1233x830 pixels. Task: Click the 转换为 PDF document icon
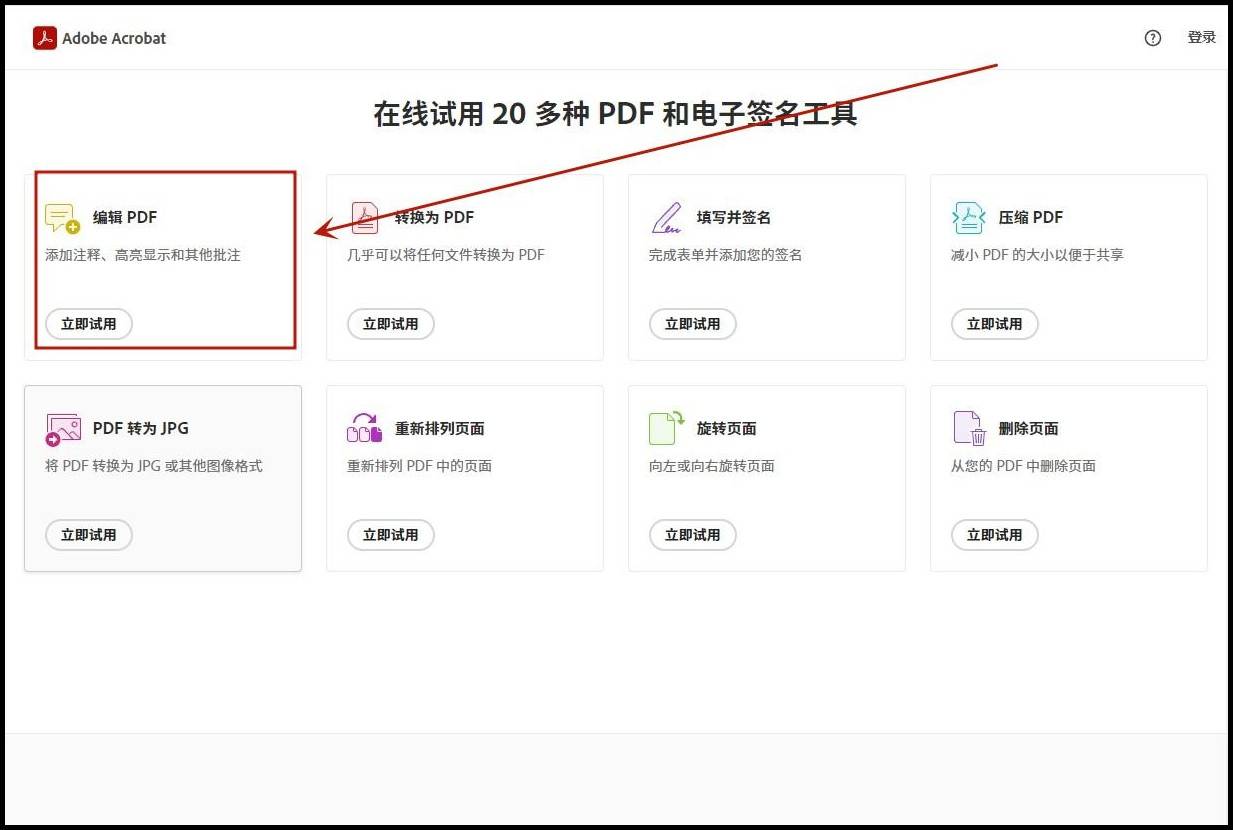click(364, 217)
